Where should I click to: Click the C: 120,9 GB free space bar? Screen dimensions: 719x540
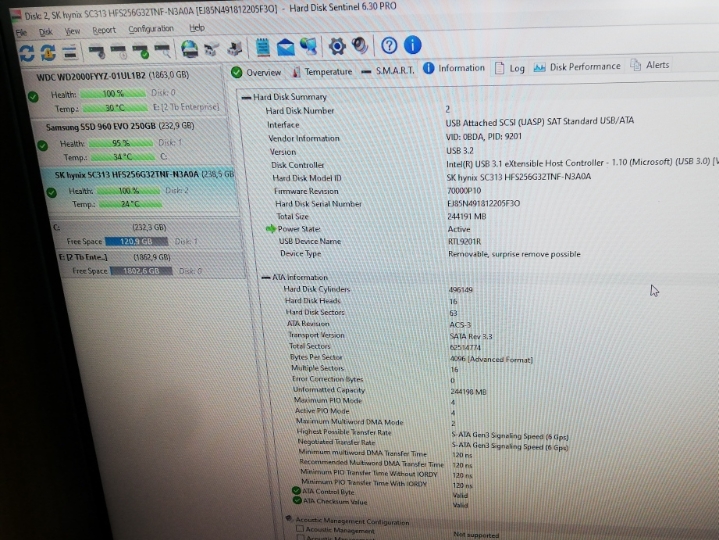(136, 241)
